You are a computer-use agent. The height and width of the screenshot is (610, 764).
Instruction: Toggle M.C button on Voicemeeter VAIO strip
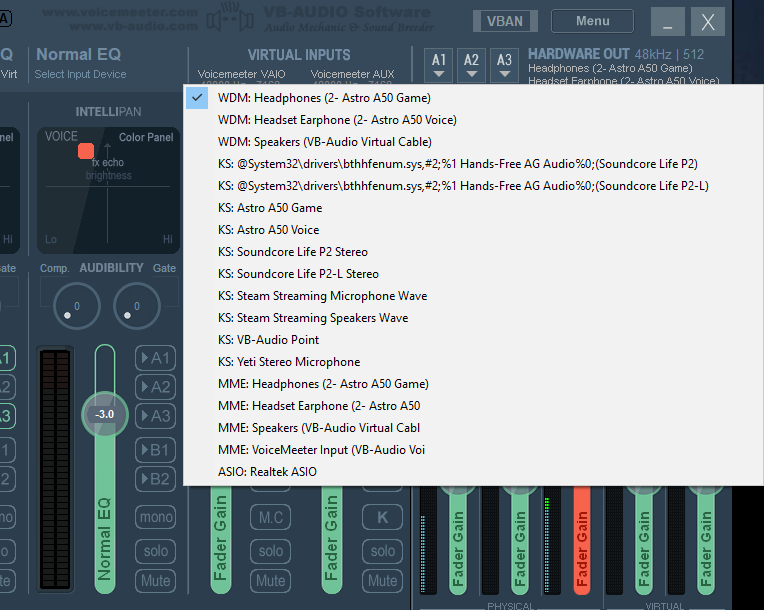point(270,517)
